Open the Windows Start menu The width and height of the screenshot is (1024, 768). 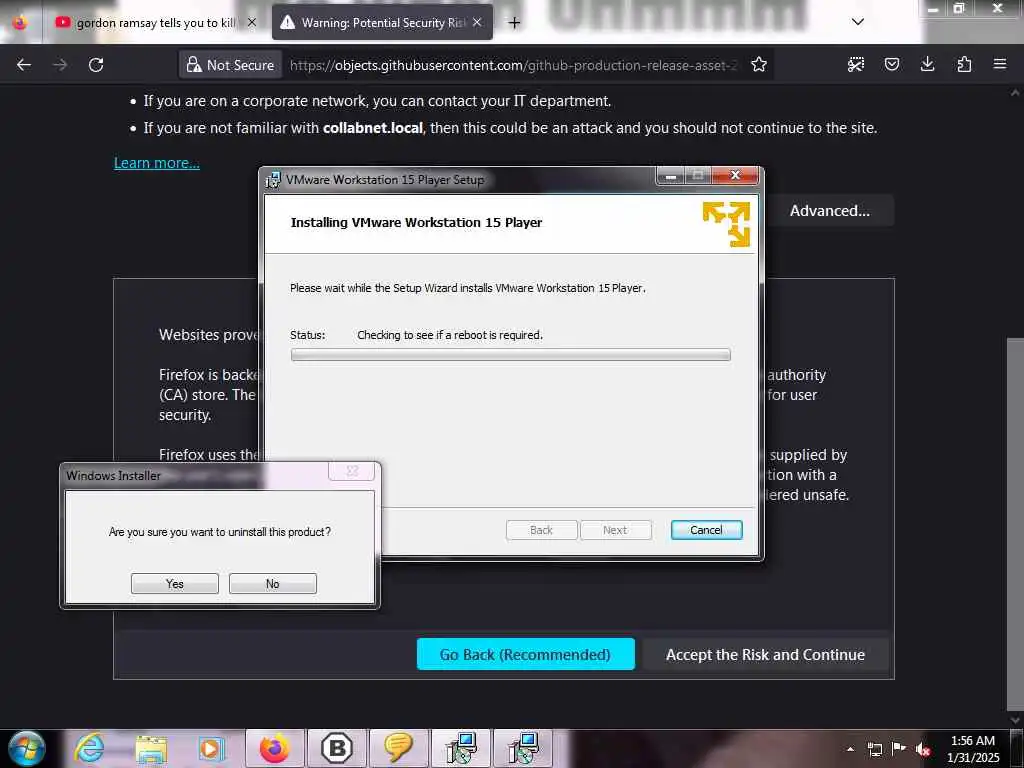27,748
